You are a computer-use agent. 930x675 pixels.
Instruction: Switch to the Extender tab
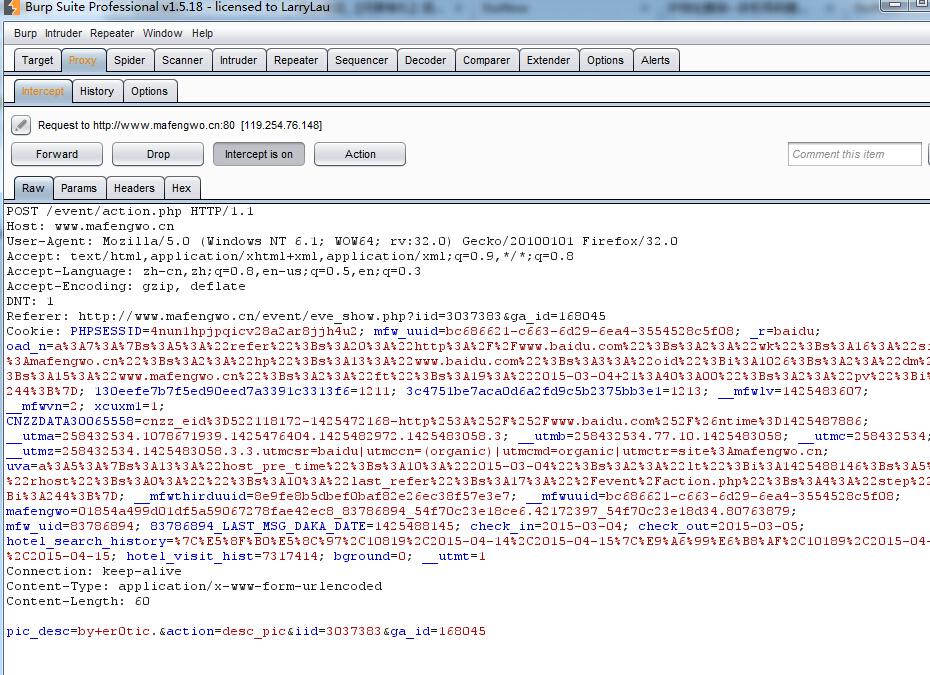(548, 60)
